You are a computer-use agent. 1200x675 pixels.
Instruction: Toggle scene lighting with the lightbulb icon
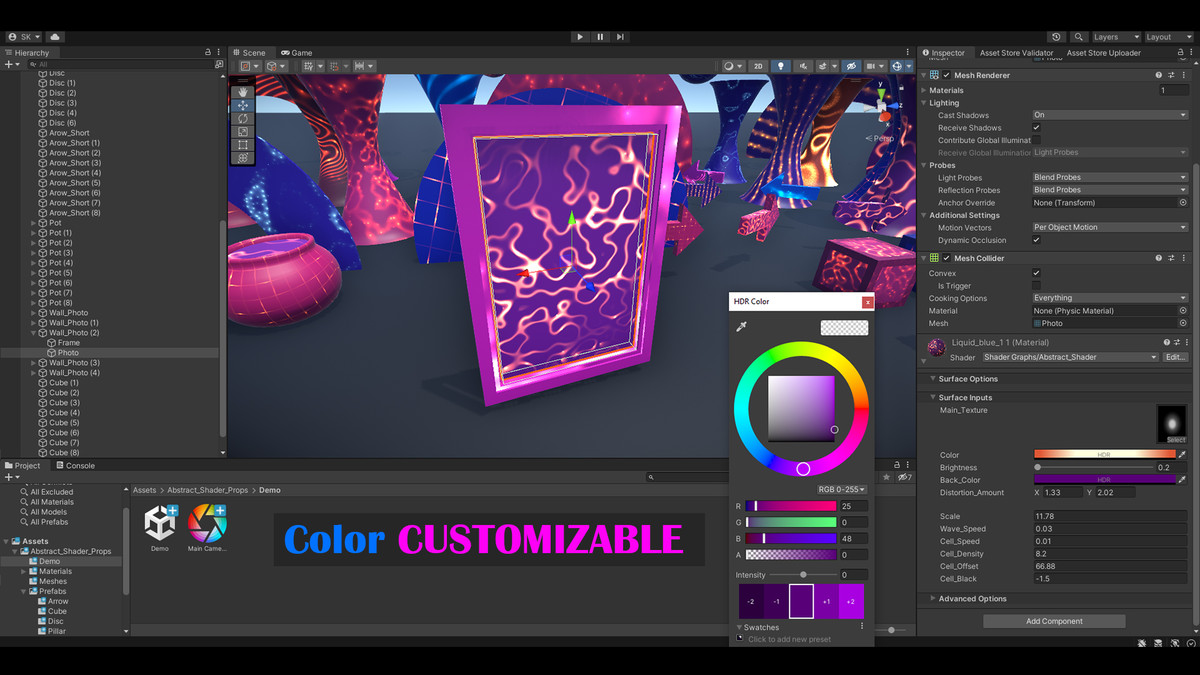click(781, 66)
